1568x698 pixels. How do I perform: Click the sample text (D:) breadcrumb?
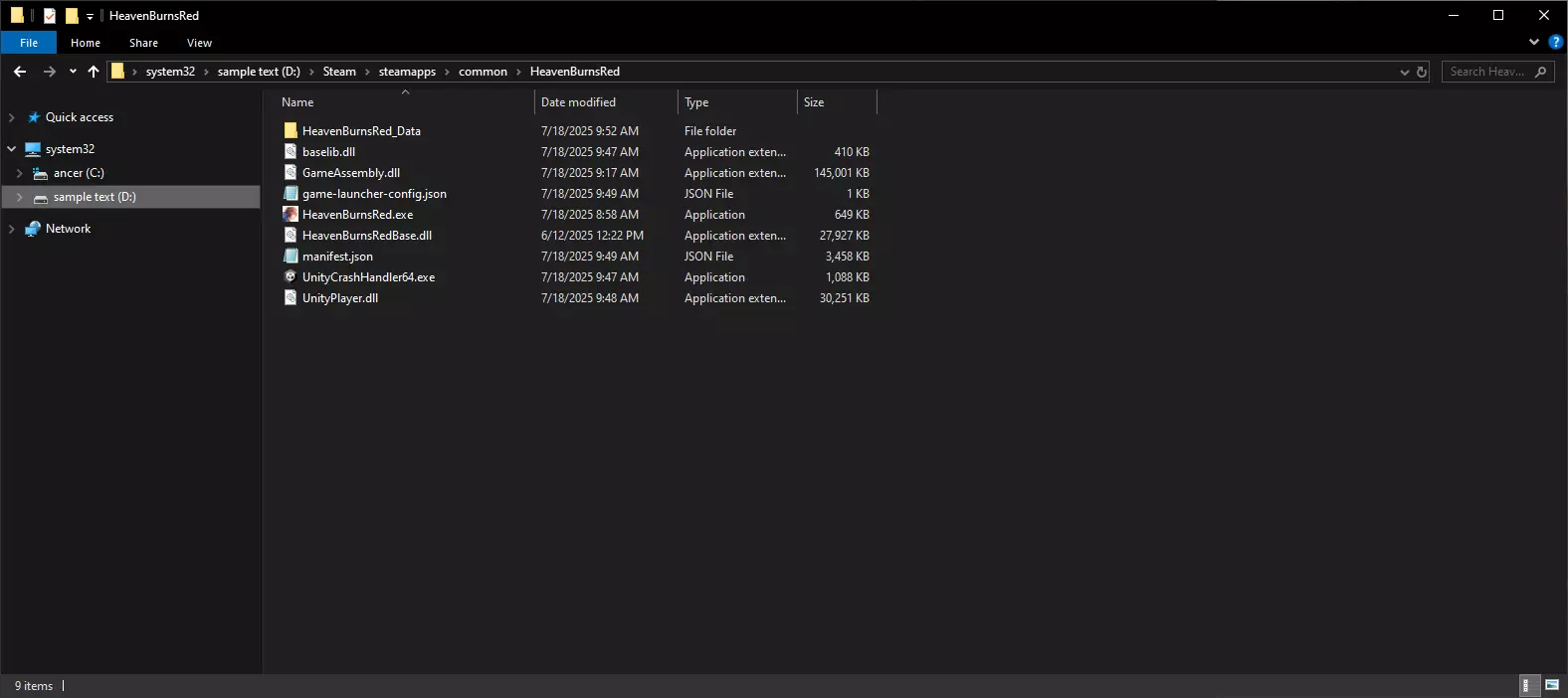[x=259, y=72]
